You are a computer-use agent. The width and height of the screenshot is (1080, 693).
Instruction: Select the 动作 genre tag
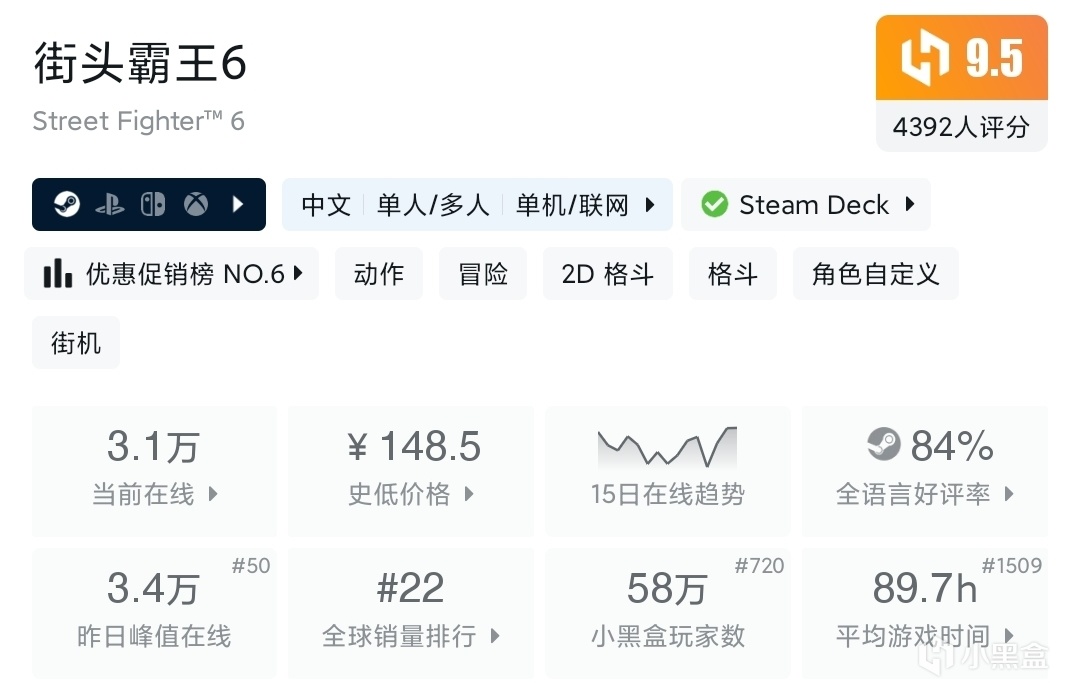pyautogui.click(x=378, y=274)
